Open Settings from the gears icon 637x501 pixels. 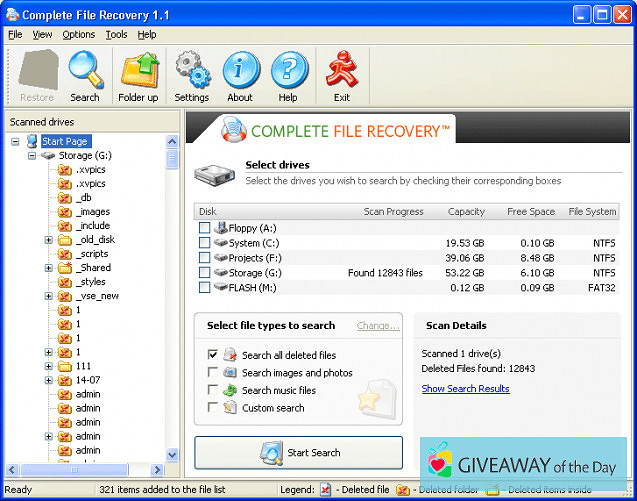[x=191, y=70]
